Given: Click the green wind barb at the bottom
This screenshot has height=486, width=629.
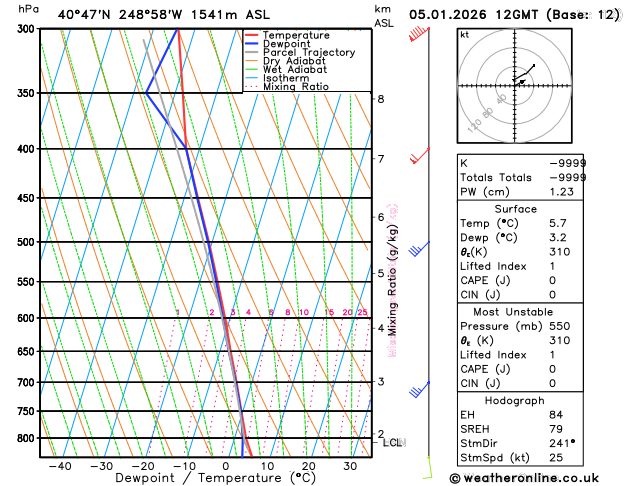Looking at the screenshot, I should click(x=428, y=466).
